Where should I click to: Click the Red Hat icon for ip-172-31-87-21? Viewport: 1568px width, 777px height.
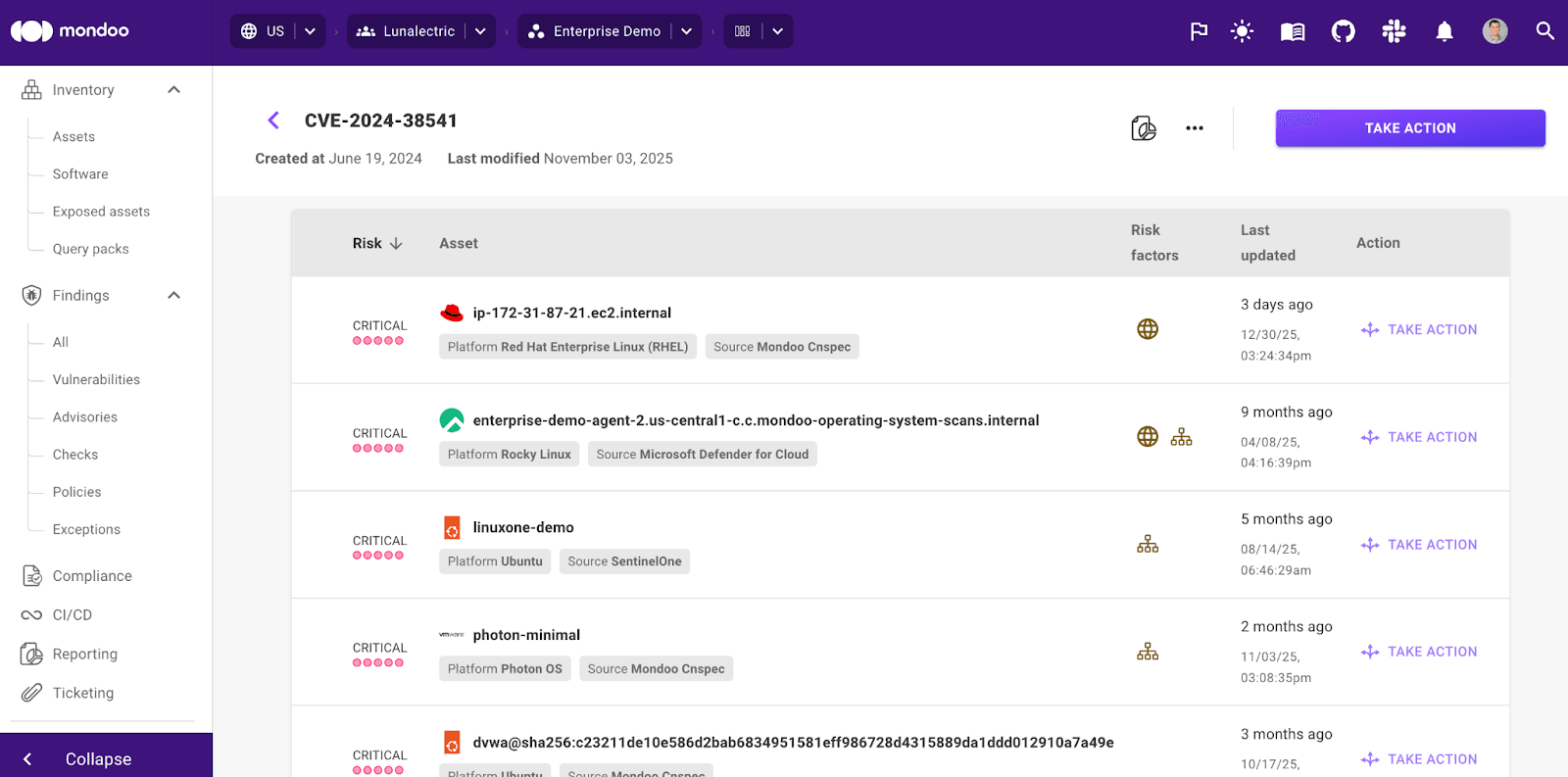point(452,313)
